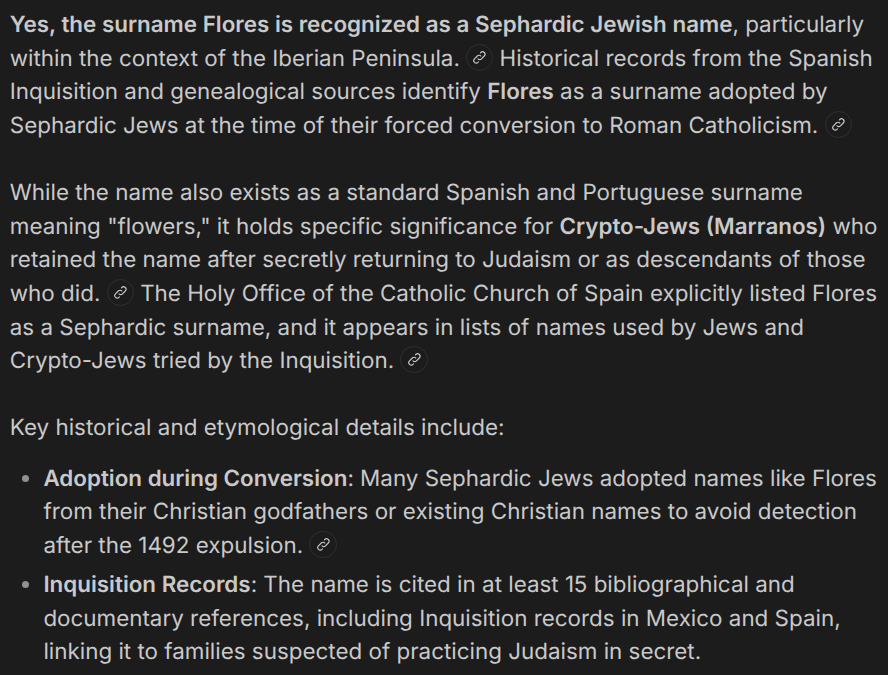Click the second bullet point marker
The height and width of the screenshot is (675, 888).
pyautogui.click(x=26, y=585)
